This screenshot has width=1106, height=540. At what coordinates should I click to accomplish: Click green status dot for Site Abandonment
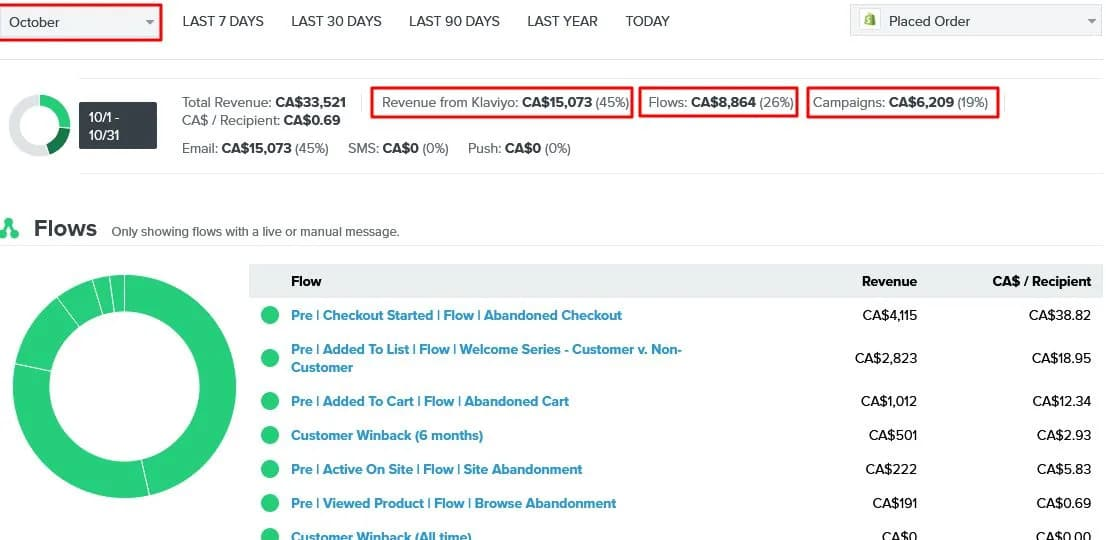270,469
